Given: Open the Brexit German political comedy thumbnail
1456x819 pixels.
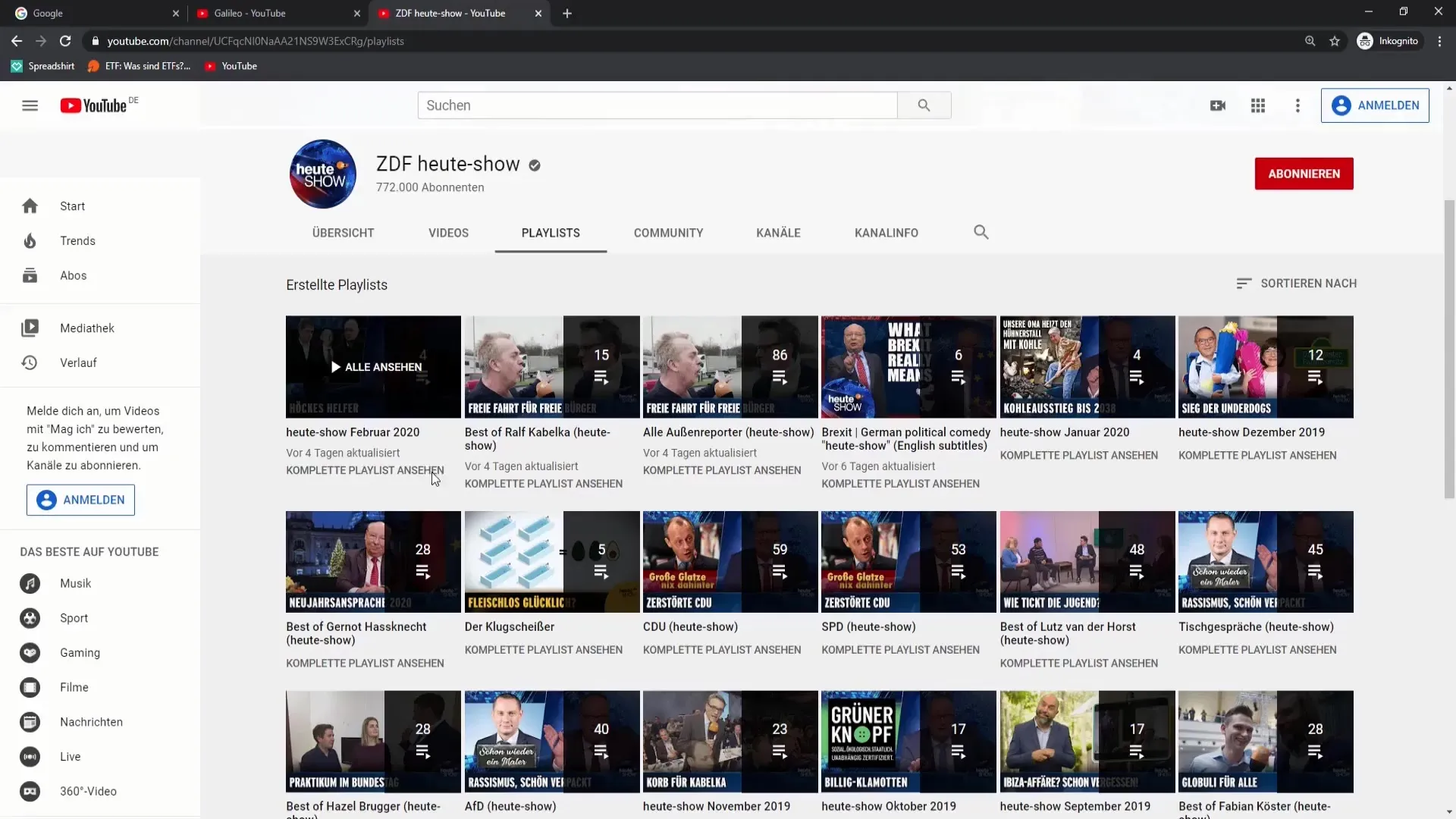Looking at the screenshot, I should pos(908,367).
